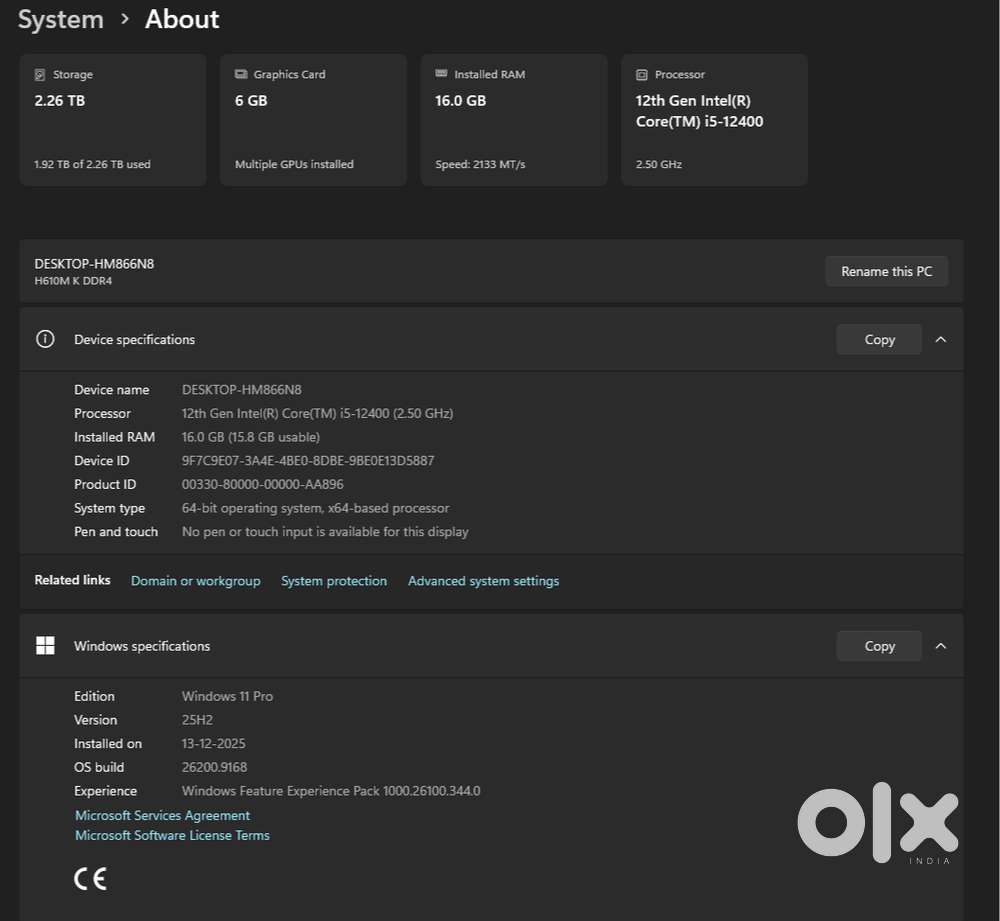Click the Installed RAM icon
1000x921 pixels.
441,74
